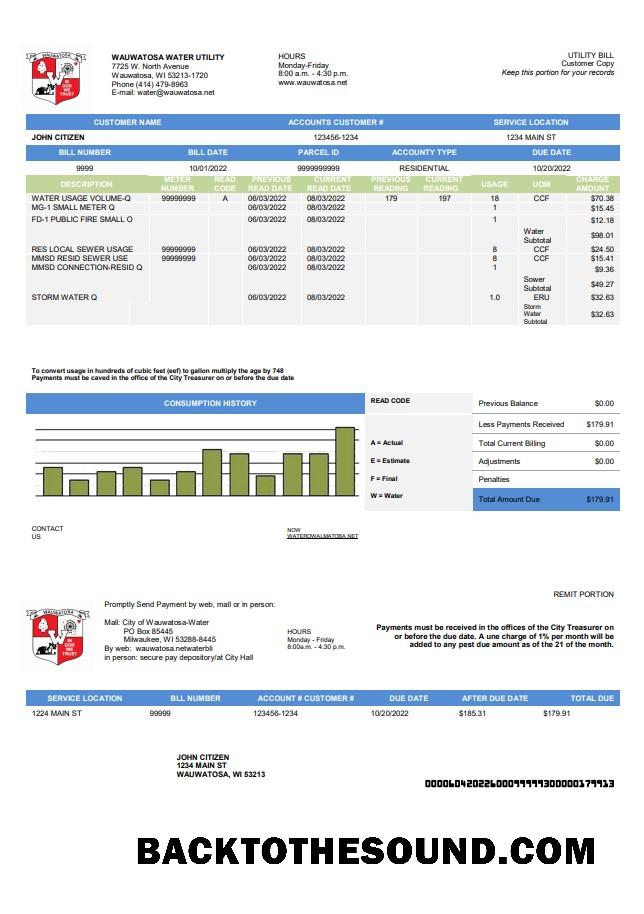Click the first bar in consumption chart
Screen dimensions: 644x914
53,481
